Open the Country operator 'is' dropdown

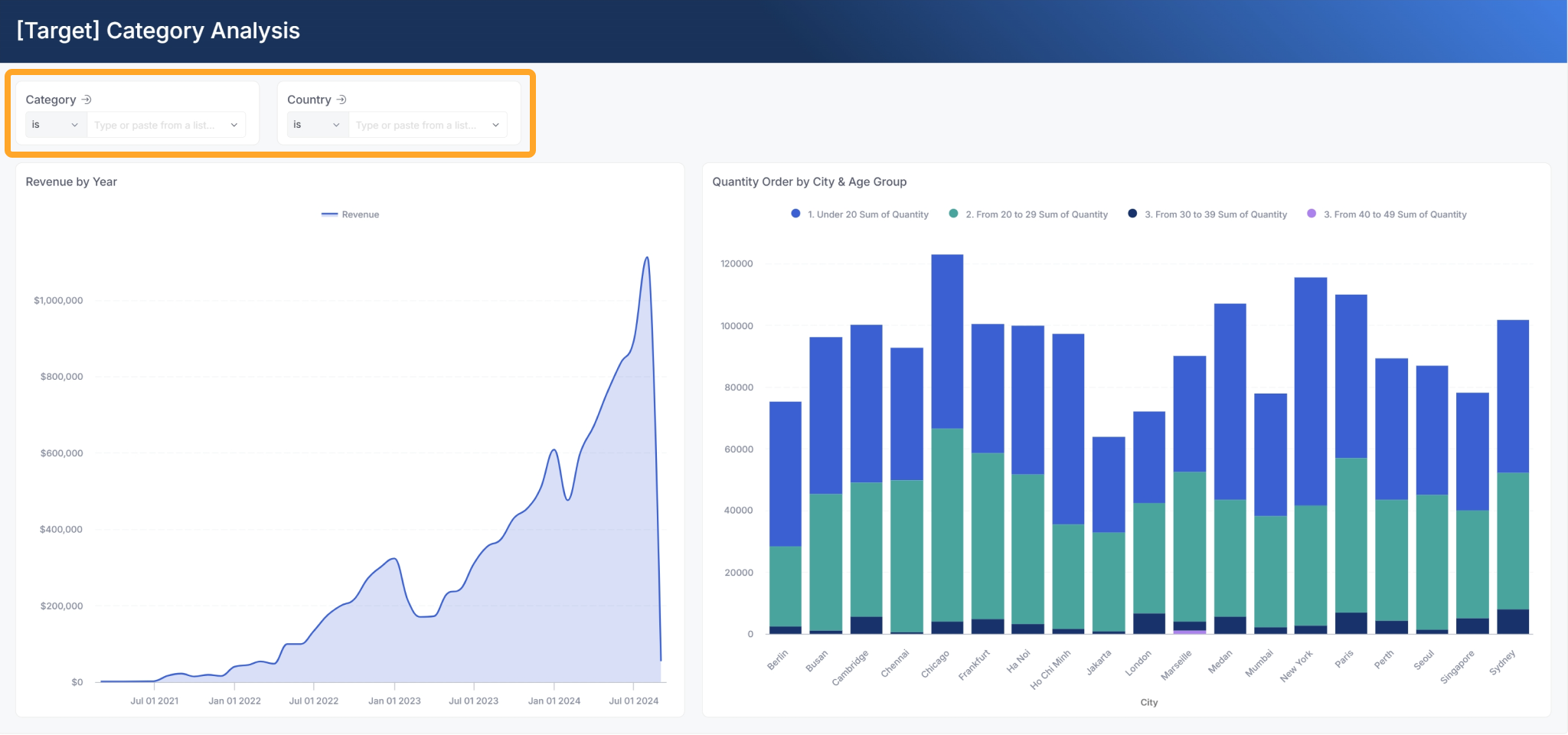[318, 125]
